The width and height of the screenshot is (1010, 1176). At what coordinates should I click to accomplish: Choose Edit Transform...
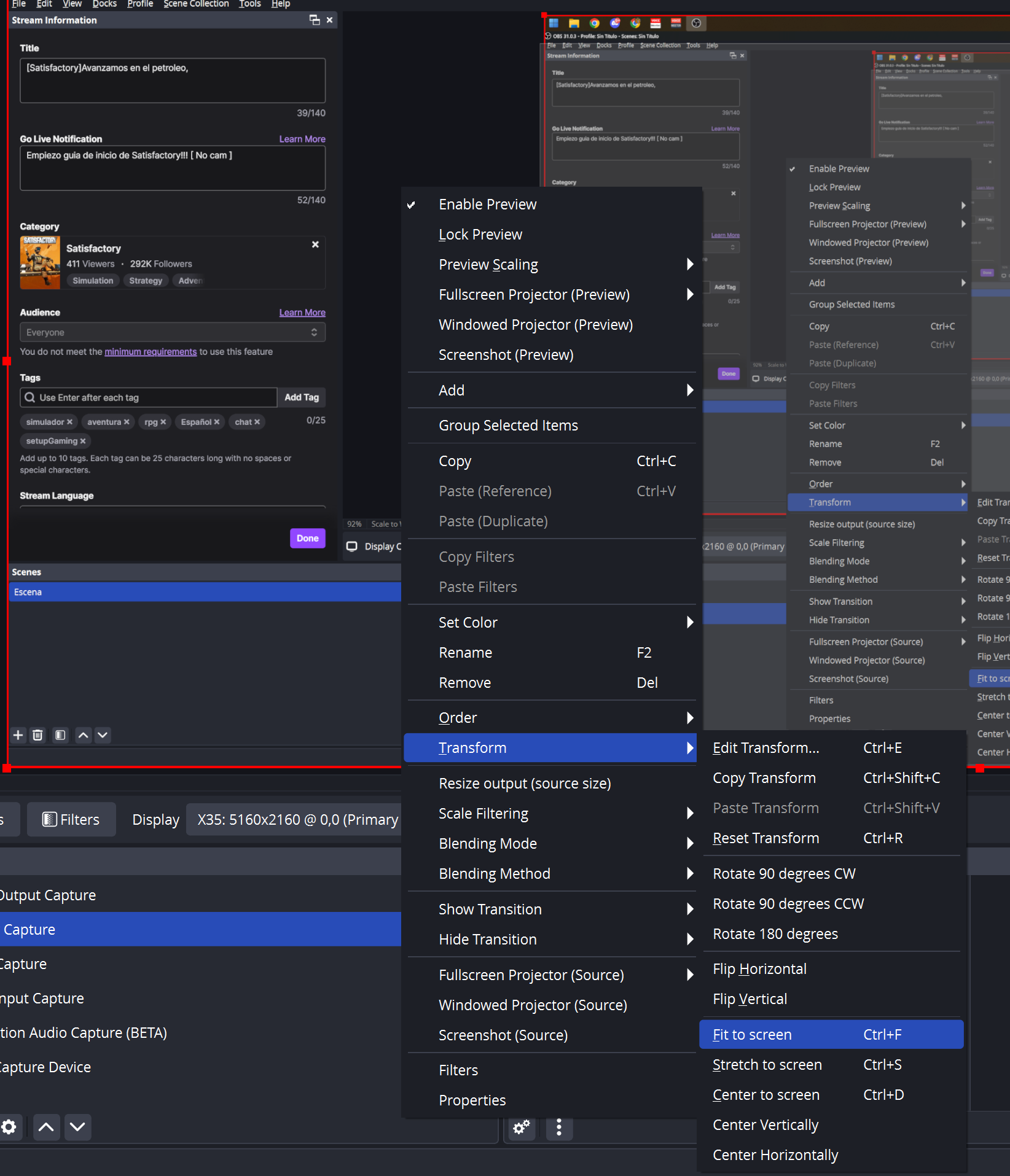(831, 748)
